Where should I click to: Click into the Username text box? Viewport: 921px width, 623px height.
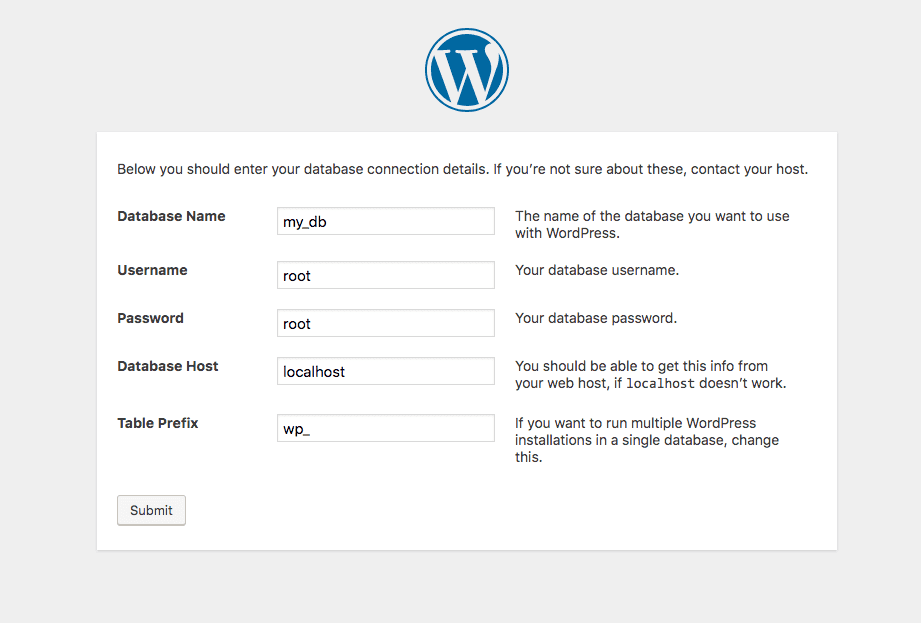point(385,275)
